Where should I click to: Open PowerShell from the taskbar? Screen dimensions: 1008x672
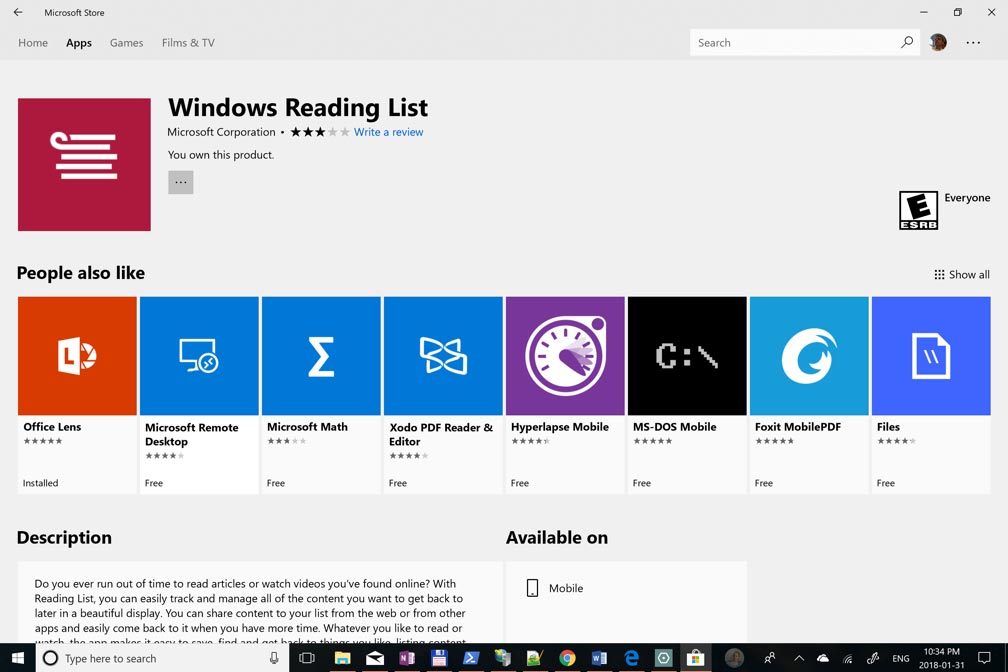coord(471,658)
